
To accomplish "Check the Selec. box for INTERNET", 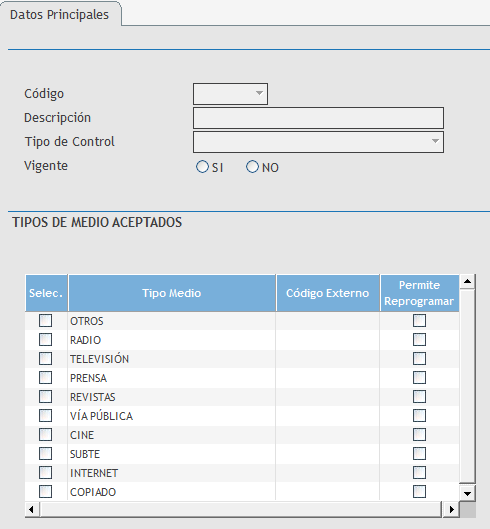I will pos(45,473).
